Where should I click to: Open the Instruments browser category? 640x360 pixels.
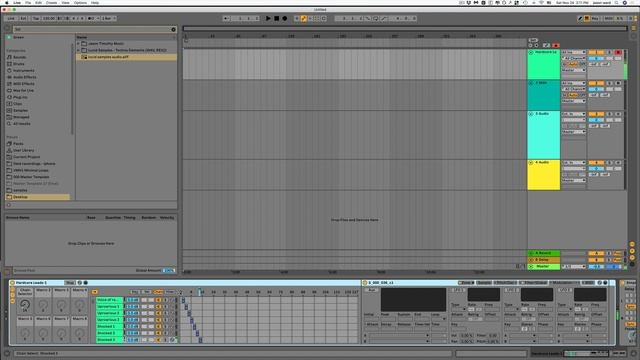[x=23, y=71]
